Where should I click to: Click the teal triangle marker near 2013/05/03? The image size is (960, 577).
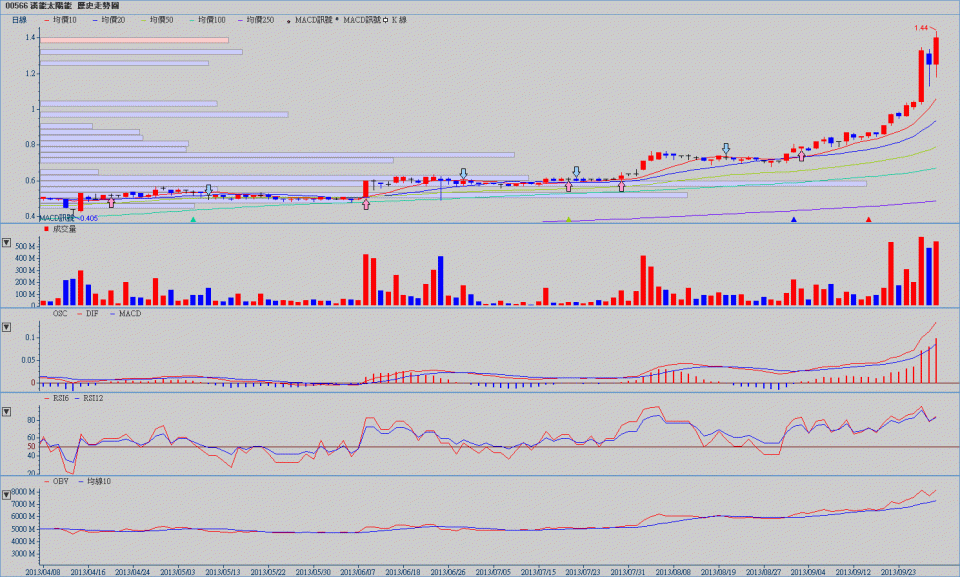pyautogui.click(x=193, y=219)
